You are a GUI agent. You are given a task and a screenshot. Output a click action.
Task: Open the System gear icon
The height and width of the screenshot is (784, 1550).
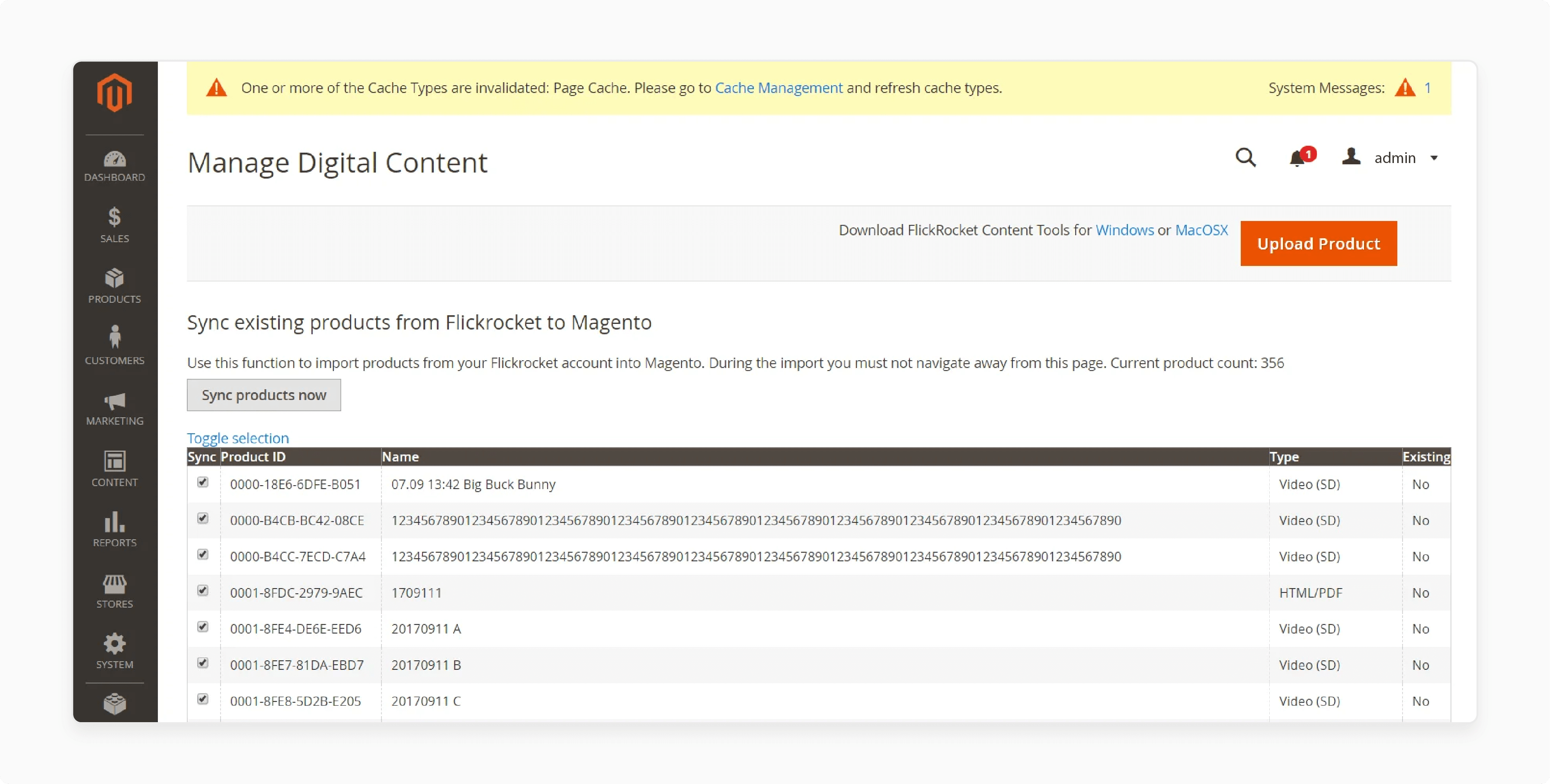coord(114,644)
